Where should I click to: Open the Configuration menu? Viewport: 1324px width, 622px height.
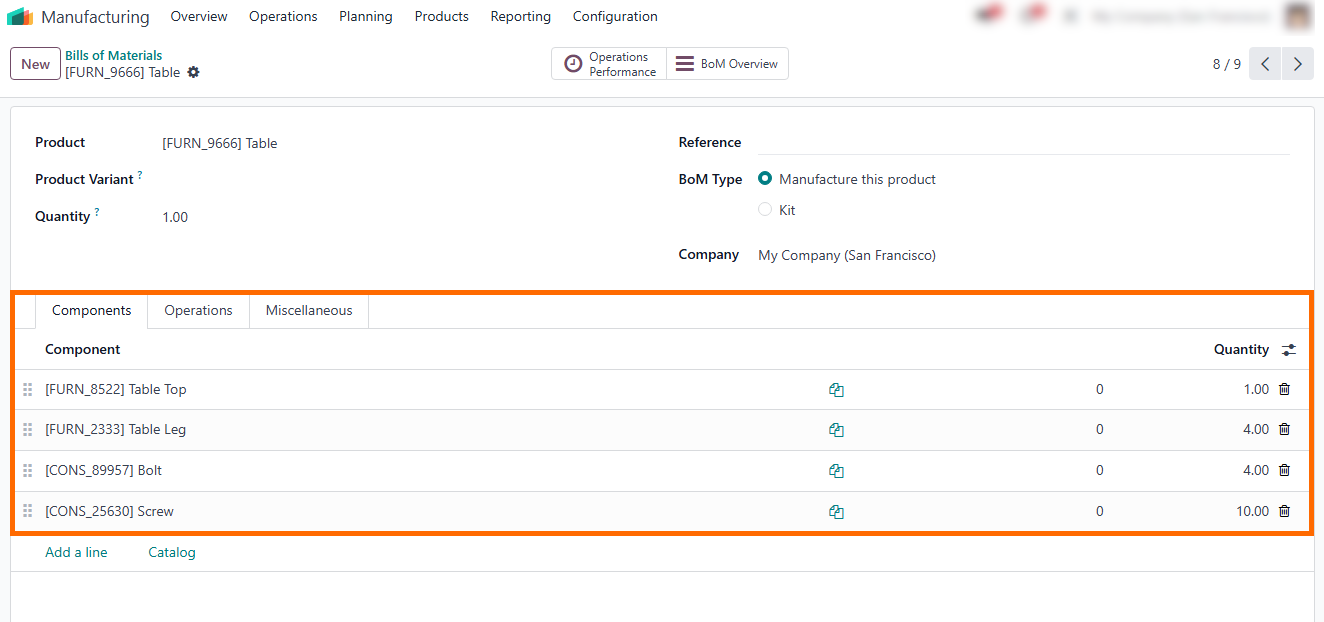tap(615, 17)
